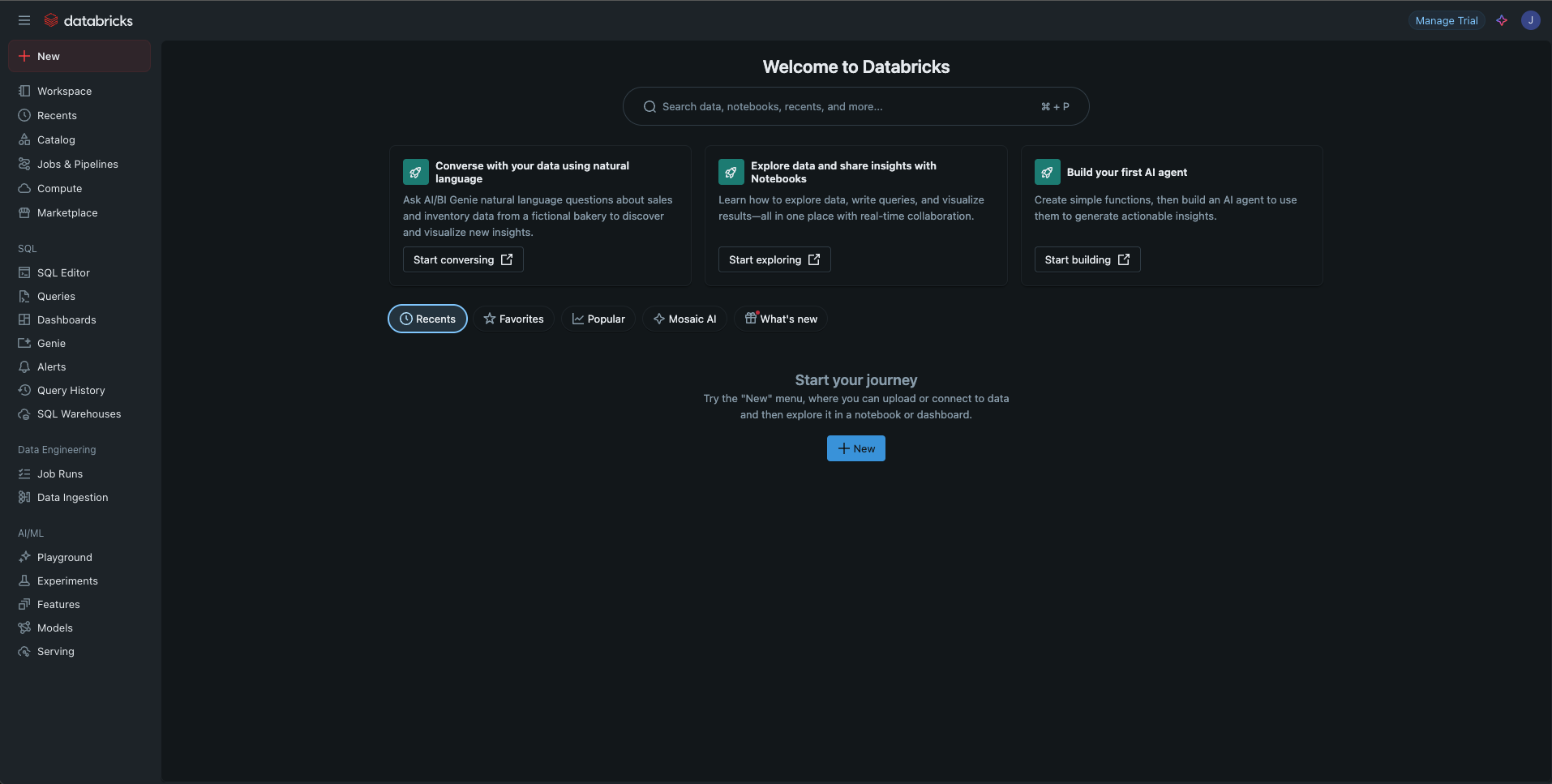Open the user avatar J menu

click(x=1530, y=20)
